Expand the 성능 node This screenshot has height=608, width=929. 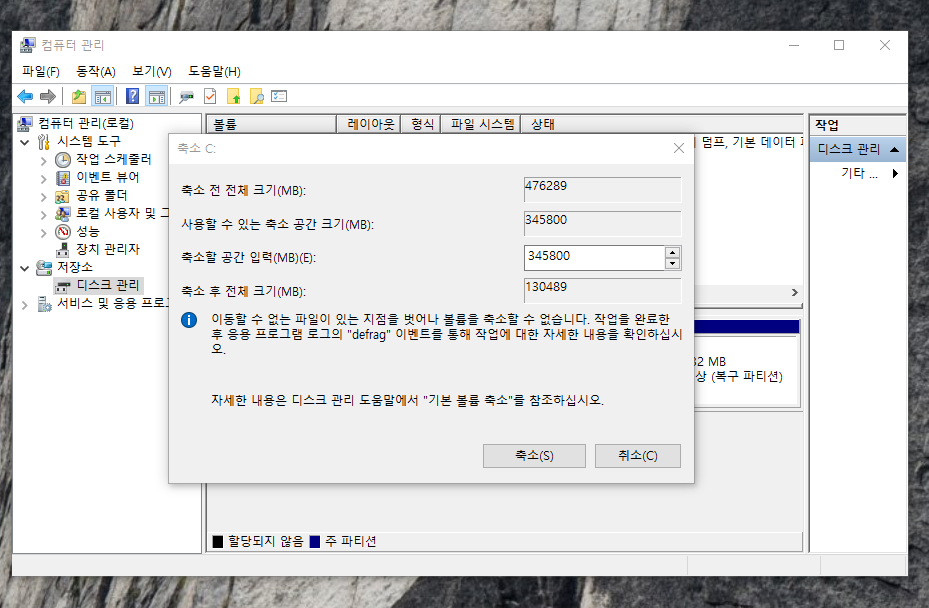(43, 232)
